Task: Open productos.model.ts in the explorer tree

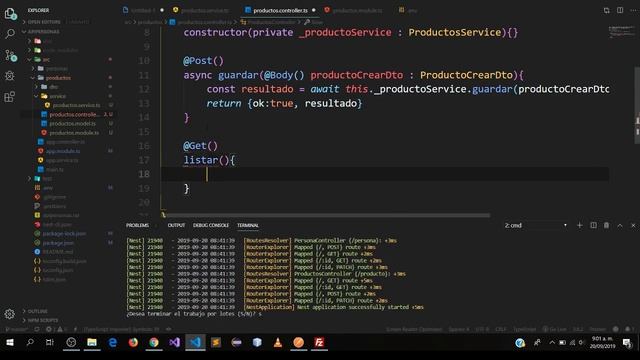Action: pos(72,123)
